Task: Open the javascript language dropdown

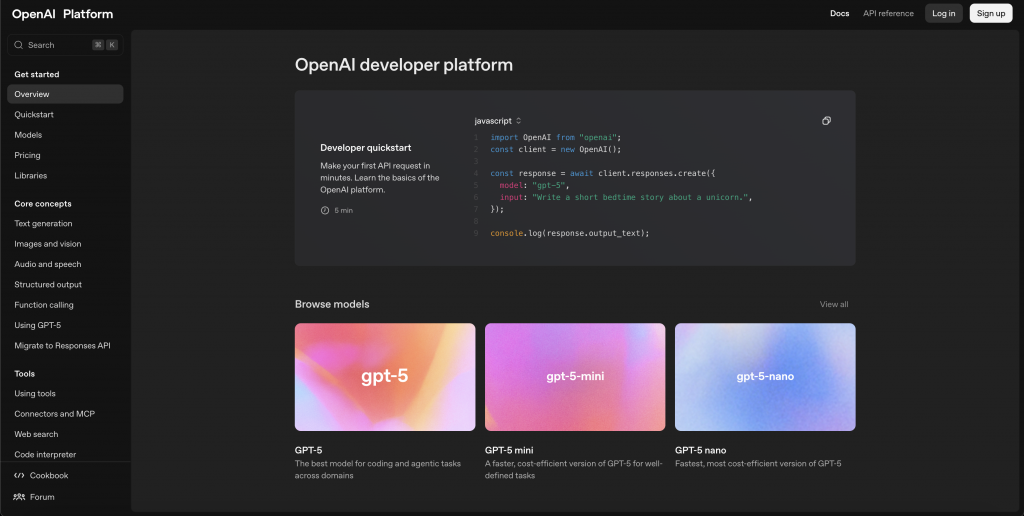Action: (498, 121)
